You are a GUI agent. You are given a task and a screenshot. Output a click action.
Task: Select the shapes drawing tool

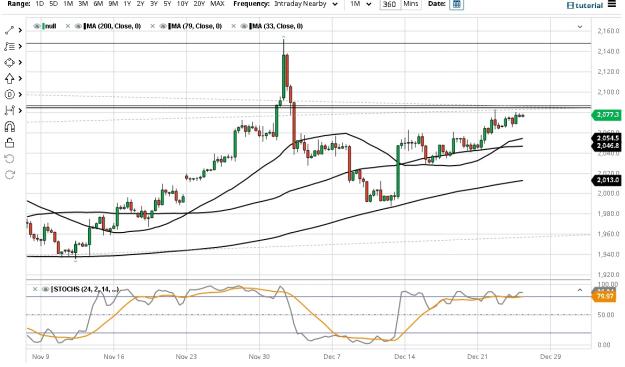[x=10, y=63]
